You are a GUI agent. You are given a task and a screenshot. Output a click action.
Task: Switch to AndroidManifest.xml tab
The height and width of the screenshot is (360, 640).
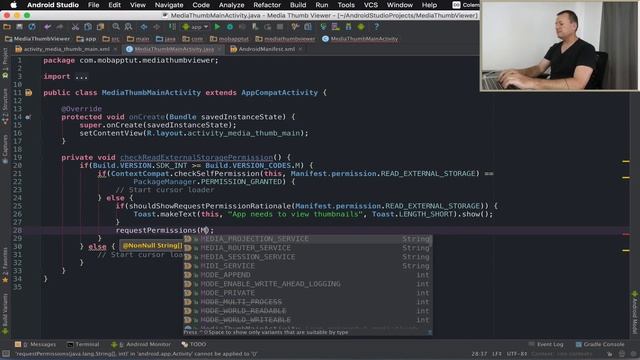pyautogui.click(x=267, y=49)
